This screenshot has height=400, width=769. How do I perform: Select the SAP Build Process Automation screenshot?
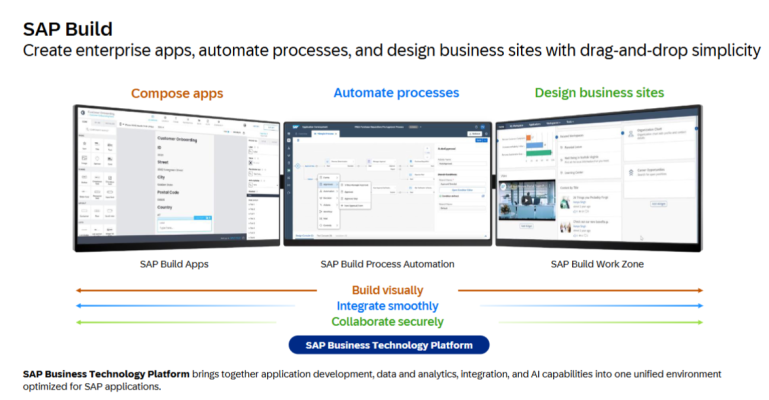tap(387, 184)
